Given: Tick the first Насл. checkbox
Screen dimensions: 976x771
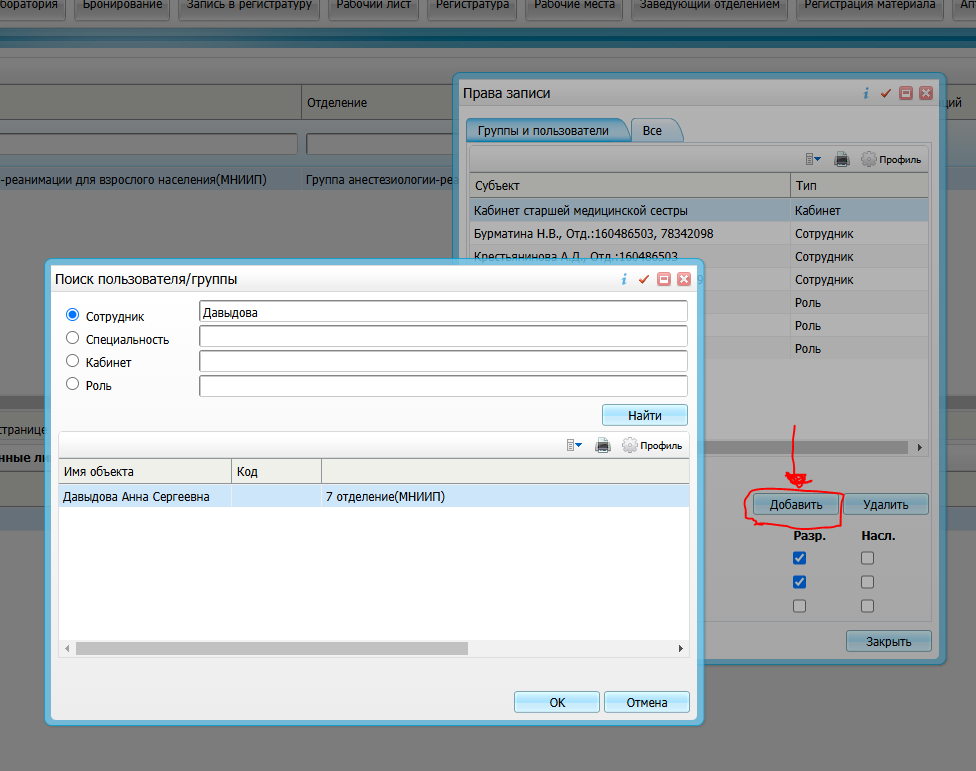Looking at the screenshot, I should click(867, 558).
